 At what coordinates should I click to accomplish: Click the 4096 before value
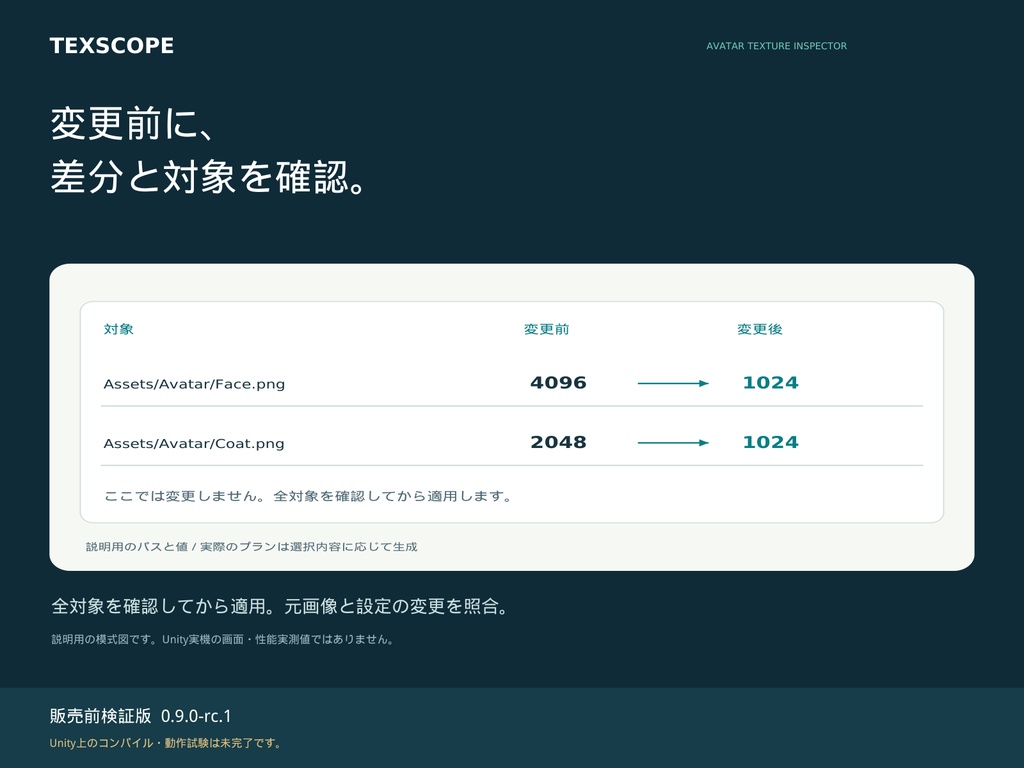[558, 383]
